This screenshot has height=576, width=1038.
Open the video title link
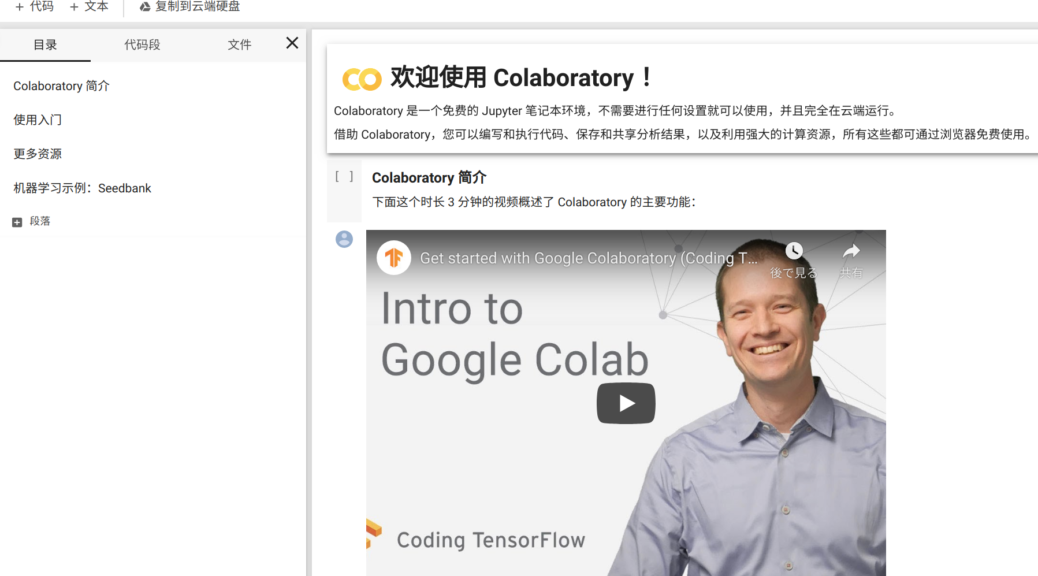[589, 258]
